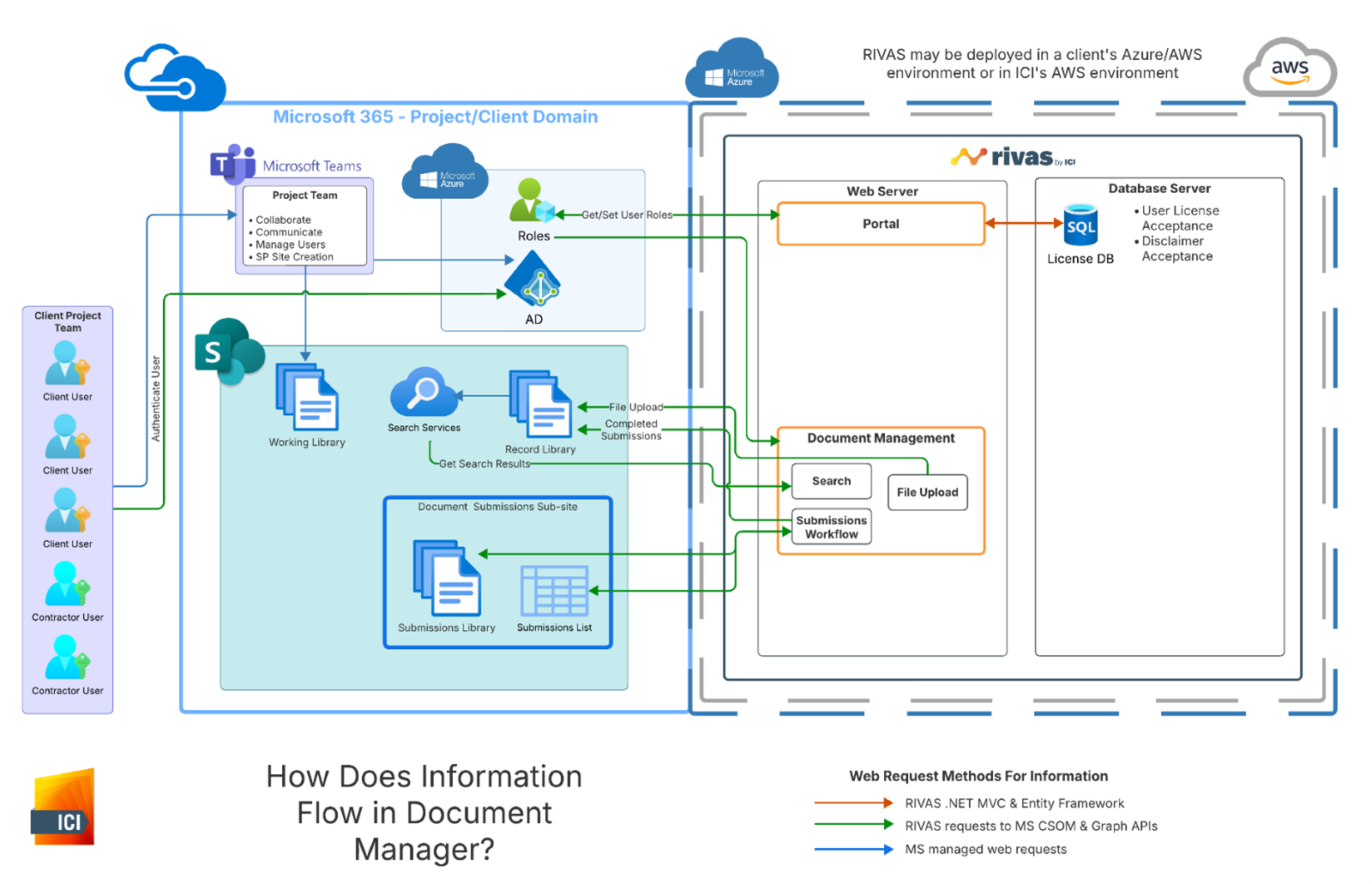1372x884 pixels.
Task: Click the SharePoint S logo icon
Action: [x=229, y=352]
